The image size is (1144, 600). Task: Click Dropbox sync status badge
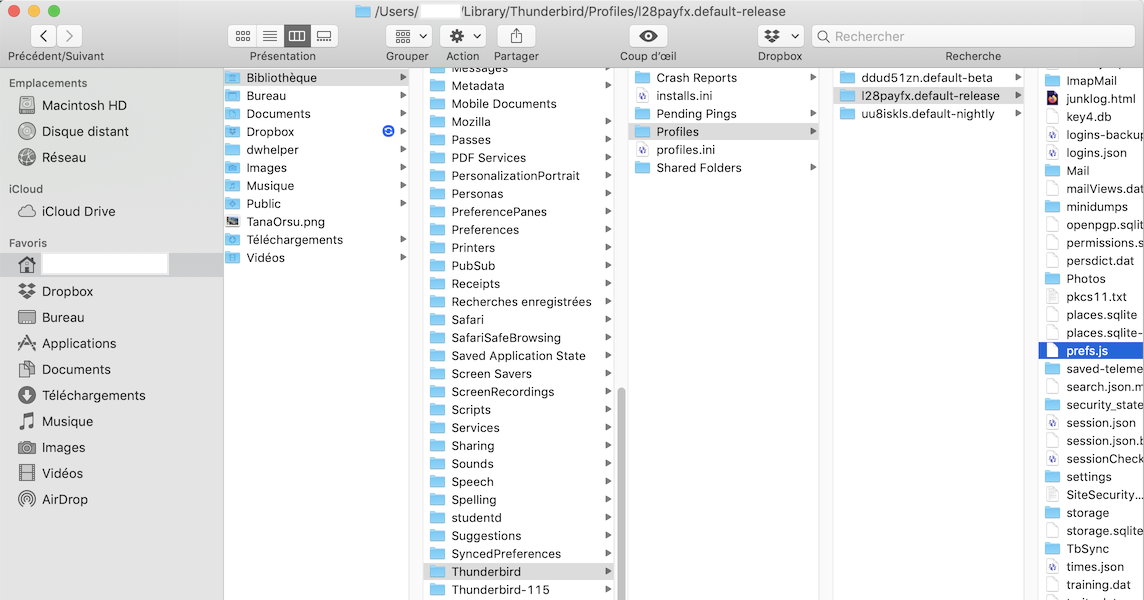(x=388, y=131)
